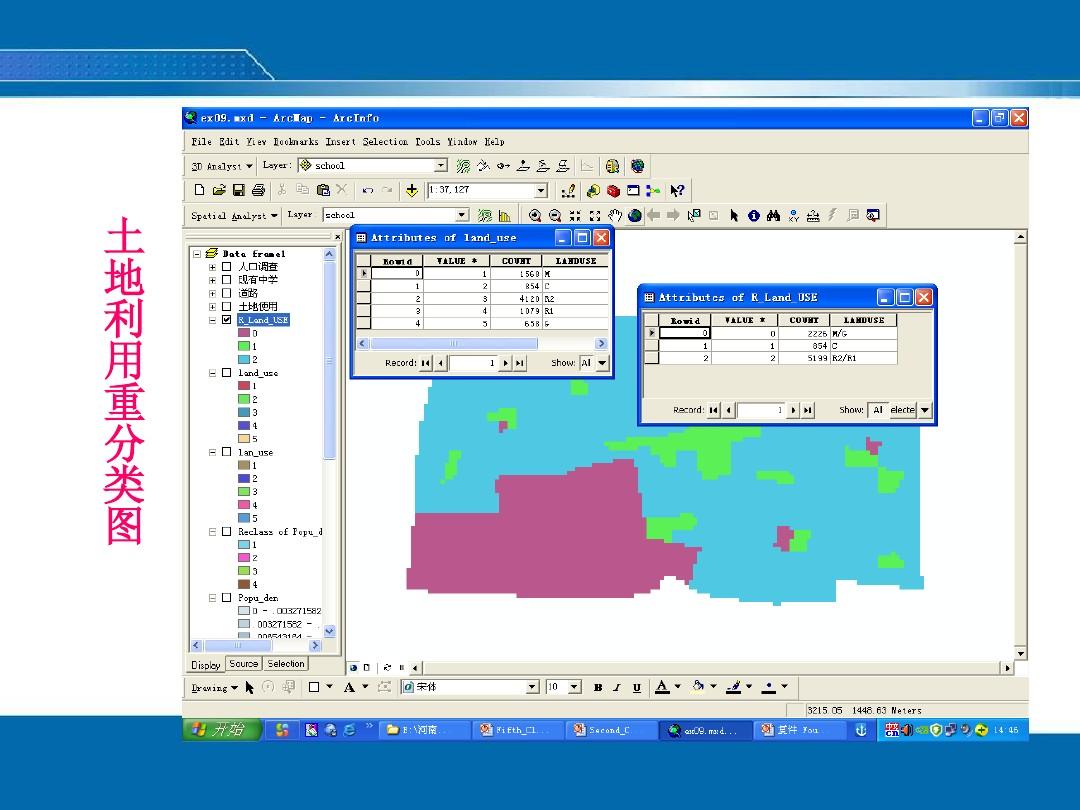Click the Add Data button icon

tap(411, 190)
